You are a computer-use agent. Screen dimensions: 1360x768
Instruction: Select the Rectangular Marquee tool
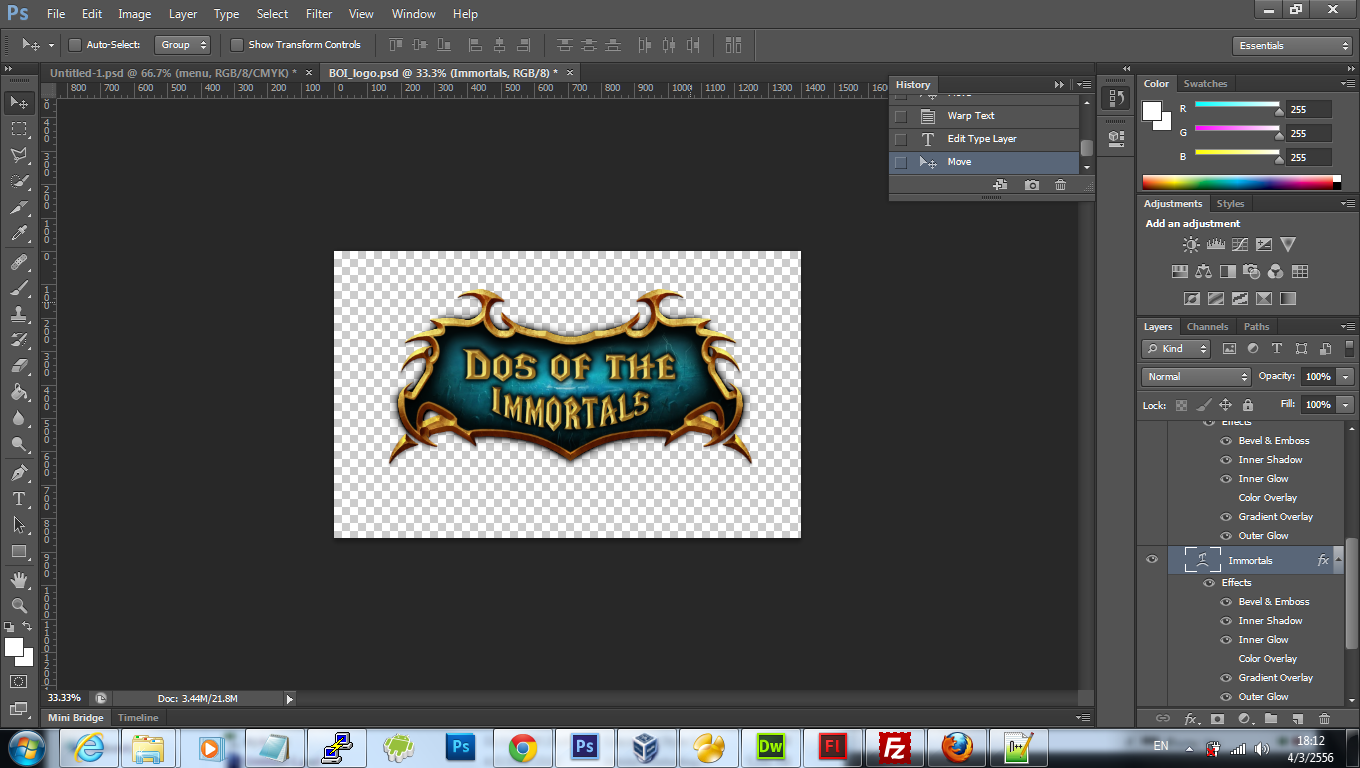click(18, 129)
